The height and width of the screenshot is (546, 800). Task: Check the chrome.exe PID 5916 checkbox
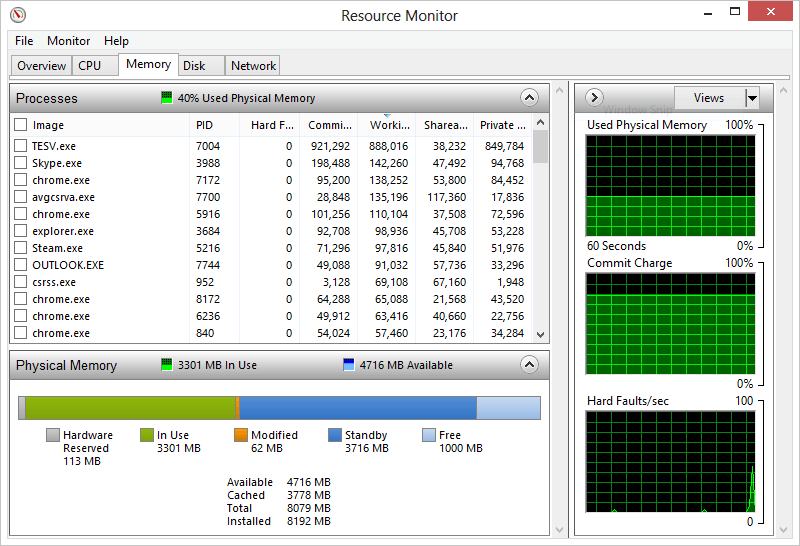20,213
